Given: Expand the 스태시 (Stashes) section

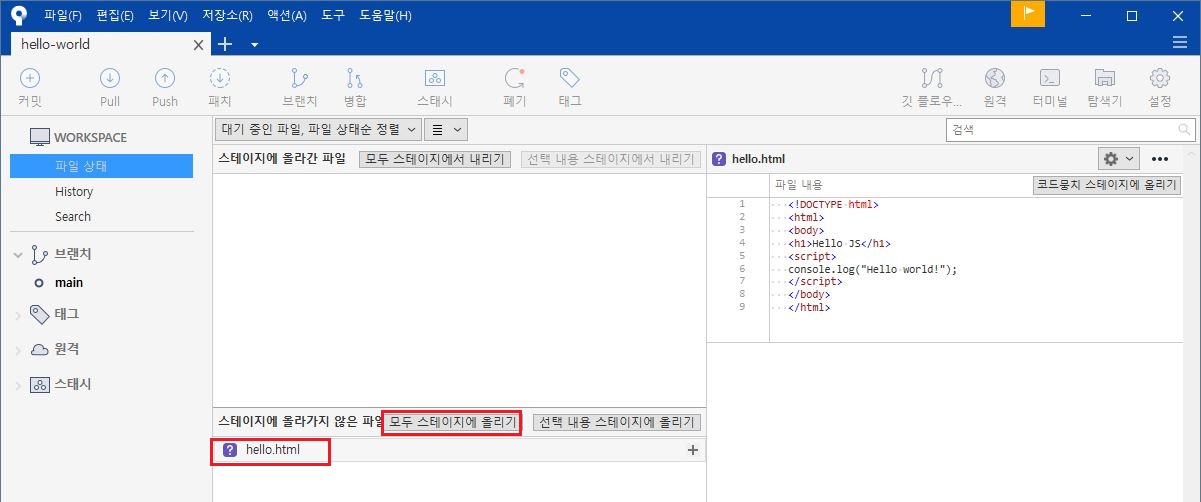Looking at the screenshot, I should click(18, 386).
